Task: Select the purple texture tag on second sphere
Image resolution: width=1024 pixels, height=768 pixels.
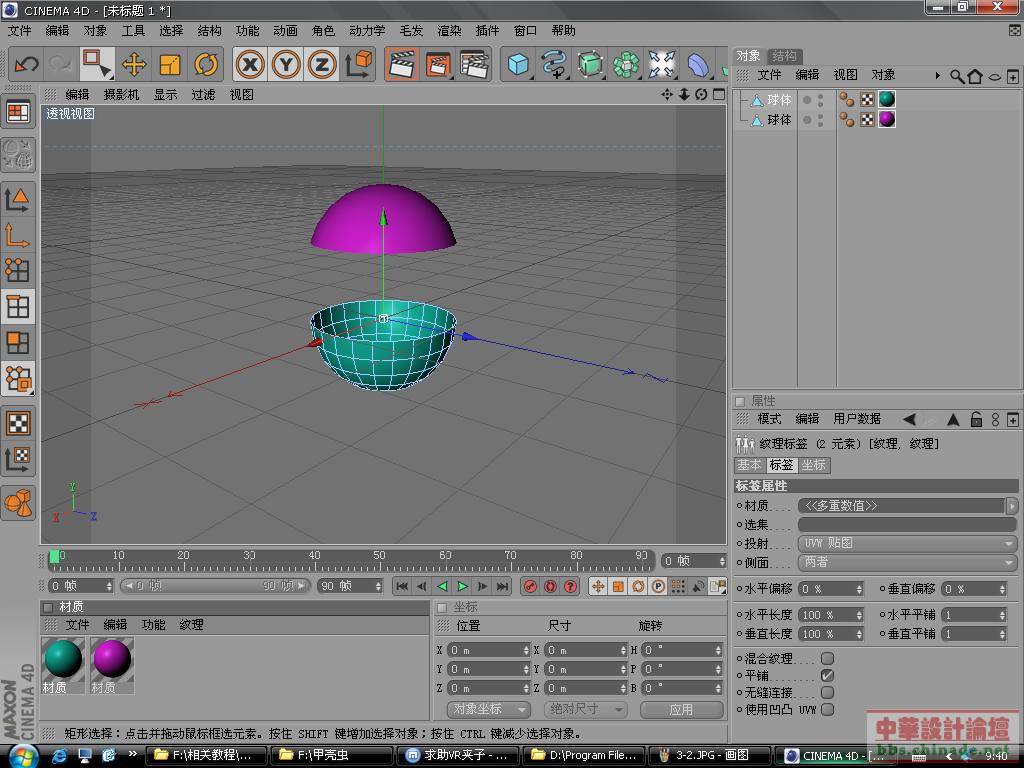Action: click(x=887, y=119)
